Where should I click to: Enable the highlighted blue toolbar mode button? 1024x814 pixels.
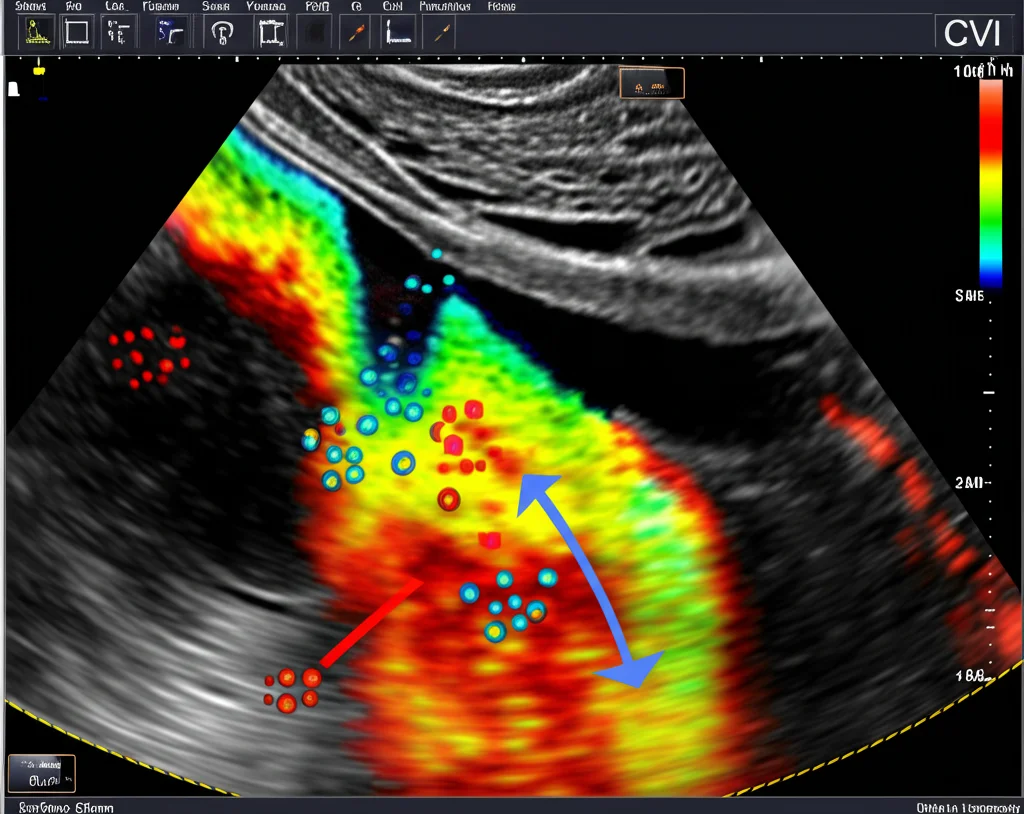(x=170, y=32)
